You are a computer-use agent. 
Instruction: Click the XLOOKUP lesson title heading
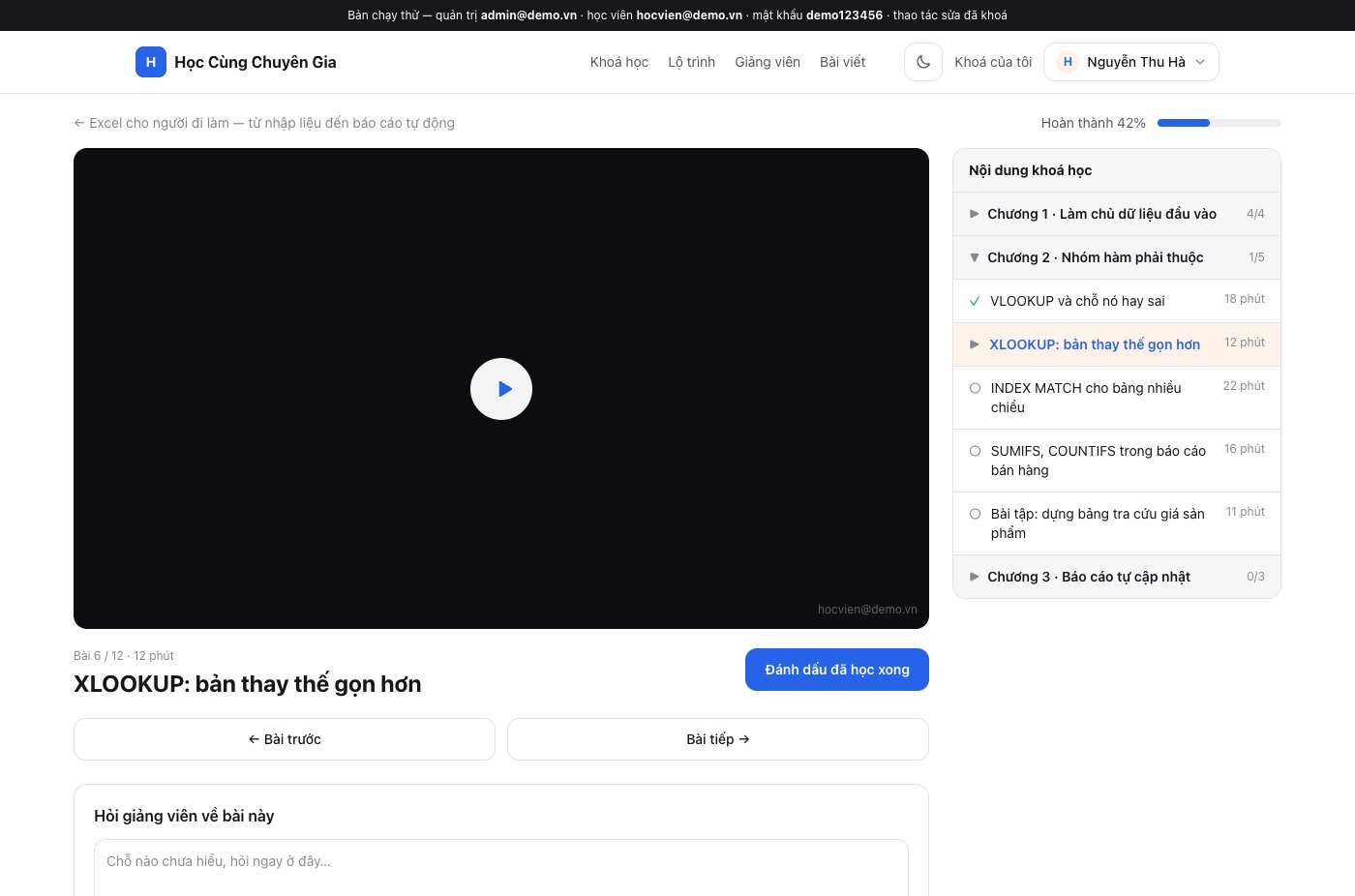click(248, 684)
